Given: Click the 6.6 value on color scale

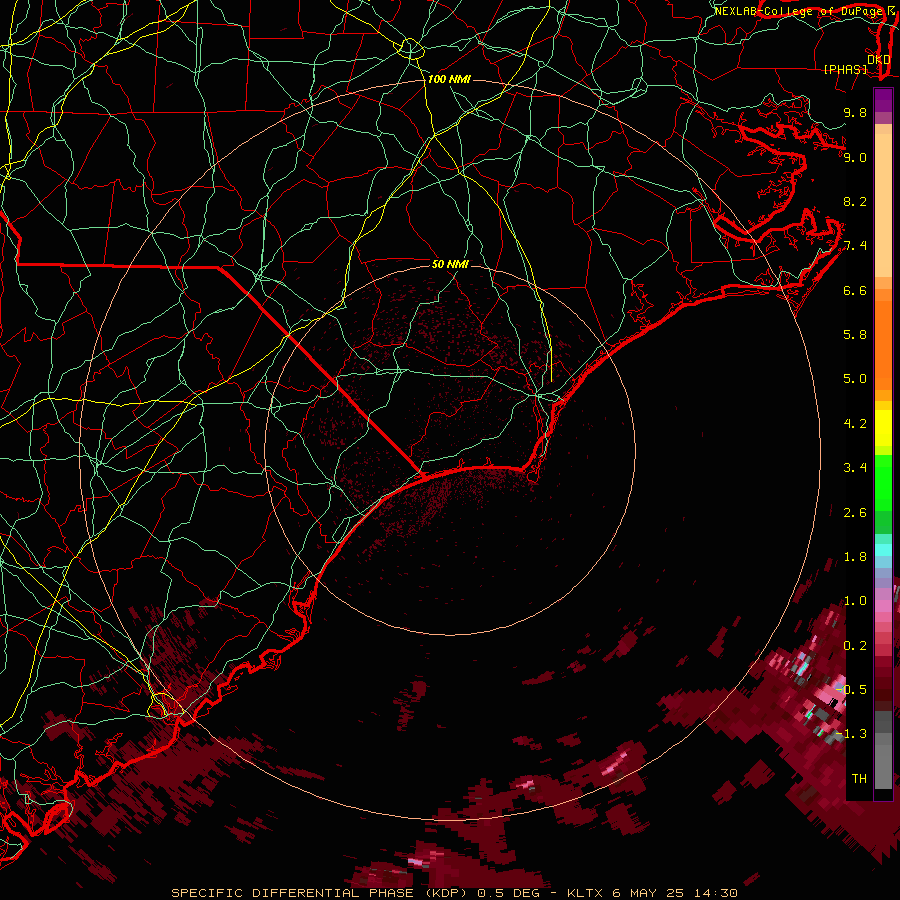Looking at the screenshot, I should click(855, 290).
